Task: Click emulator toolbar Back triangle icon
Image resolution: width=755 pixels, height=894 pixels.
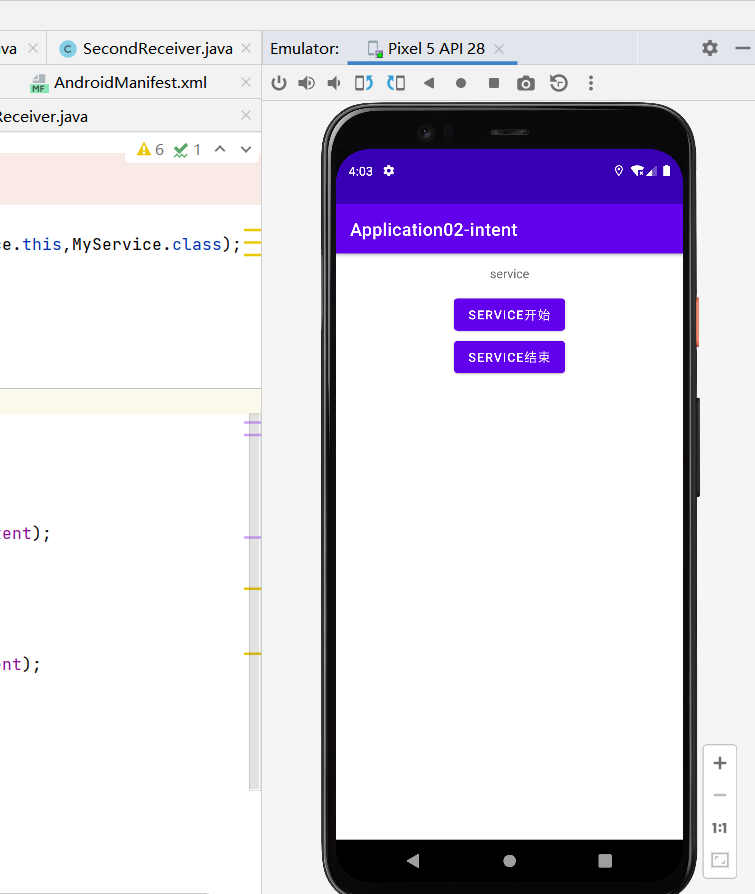Action: click(429, 83)
